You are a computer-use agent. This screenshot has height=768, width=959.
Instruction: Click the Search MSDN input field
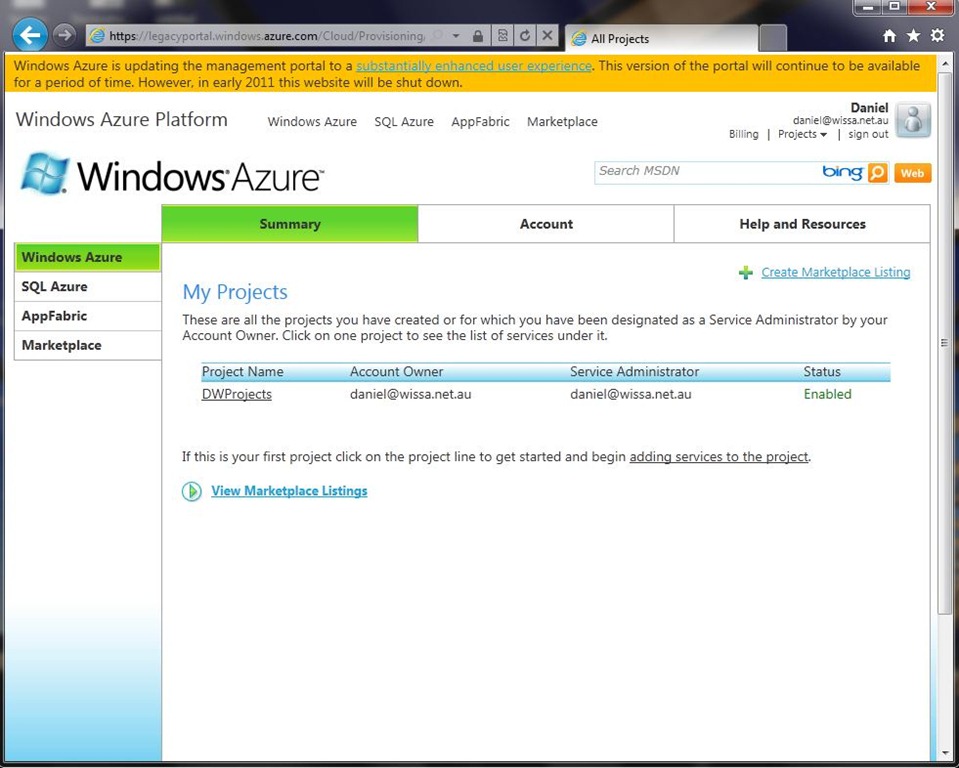[x=708, y=172]
